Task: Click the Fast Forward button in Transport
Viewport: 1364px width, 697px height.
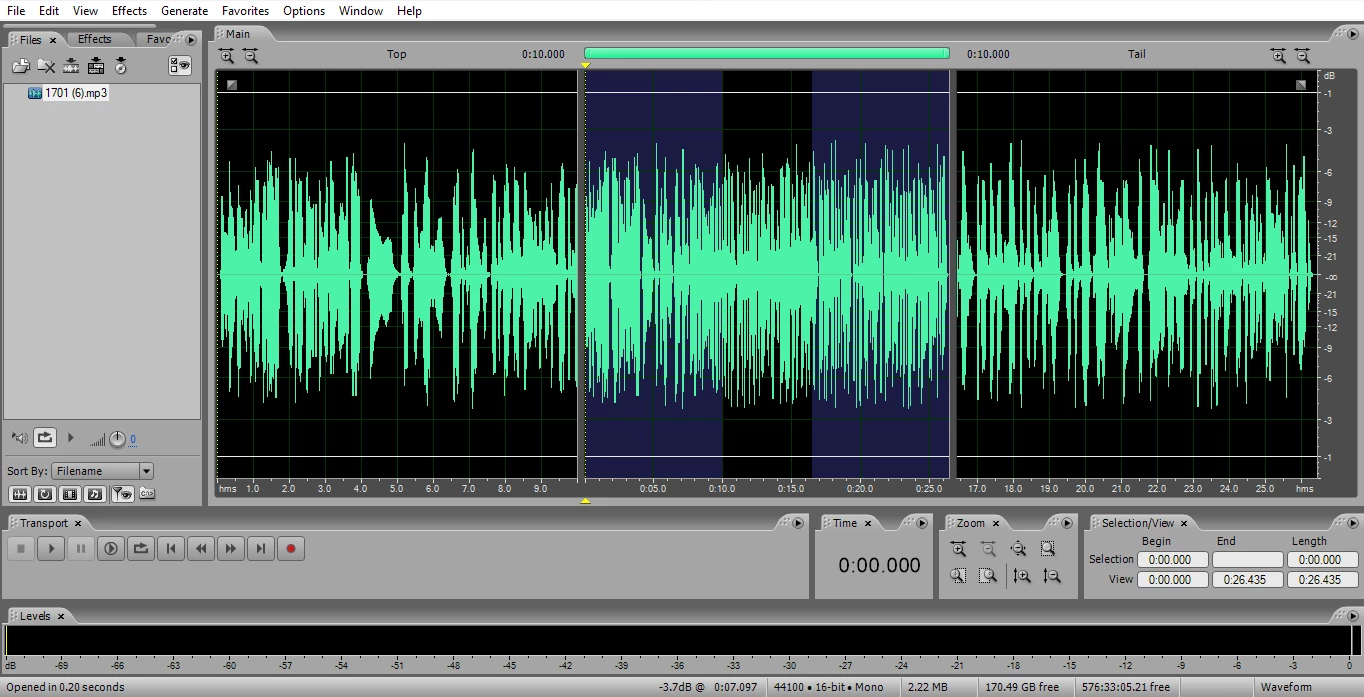Action: [231, 548]
